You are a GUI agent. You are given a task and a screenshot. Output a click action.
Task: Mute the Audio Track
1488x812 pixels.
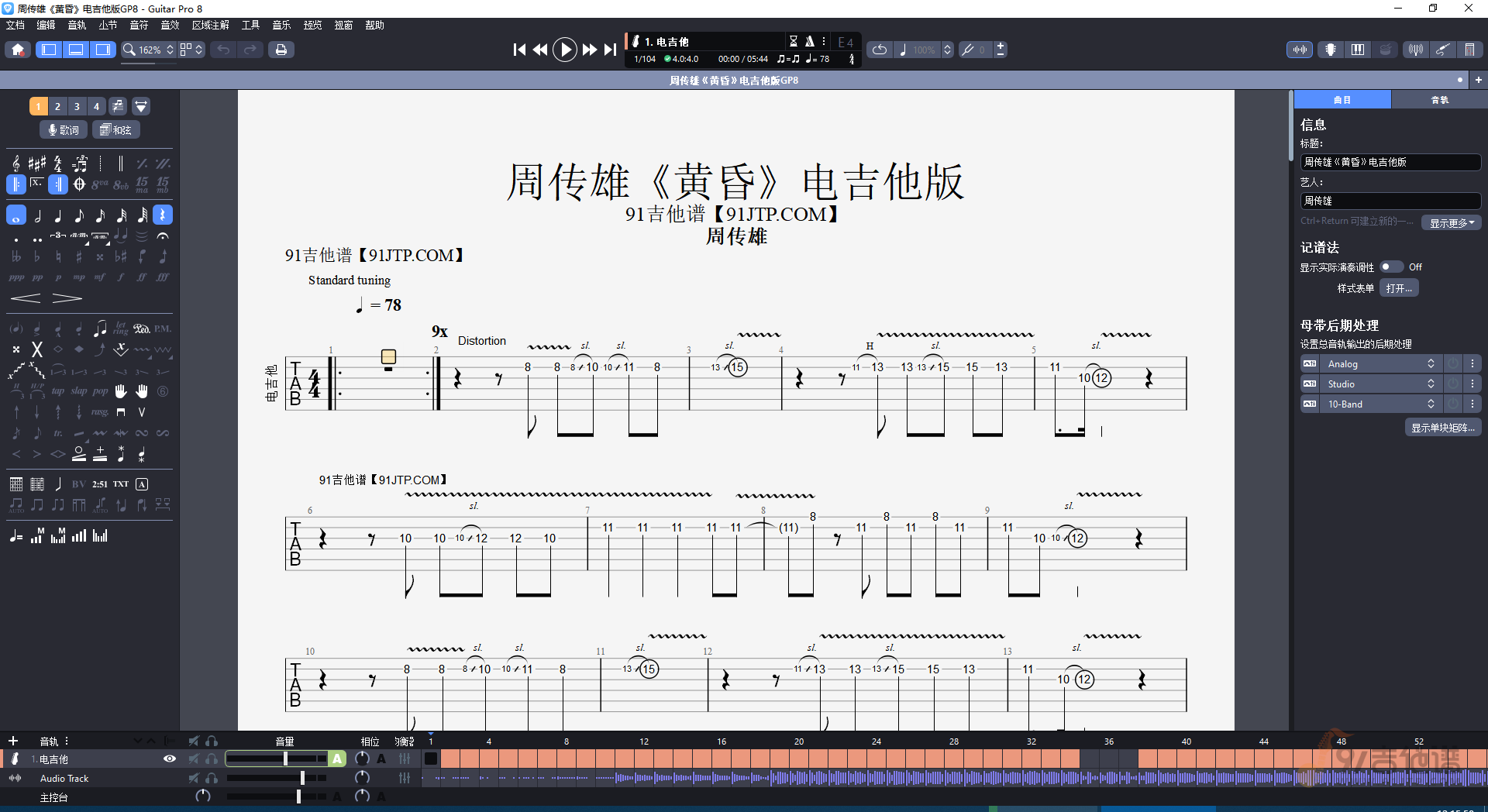194,778
